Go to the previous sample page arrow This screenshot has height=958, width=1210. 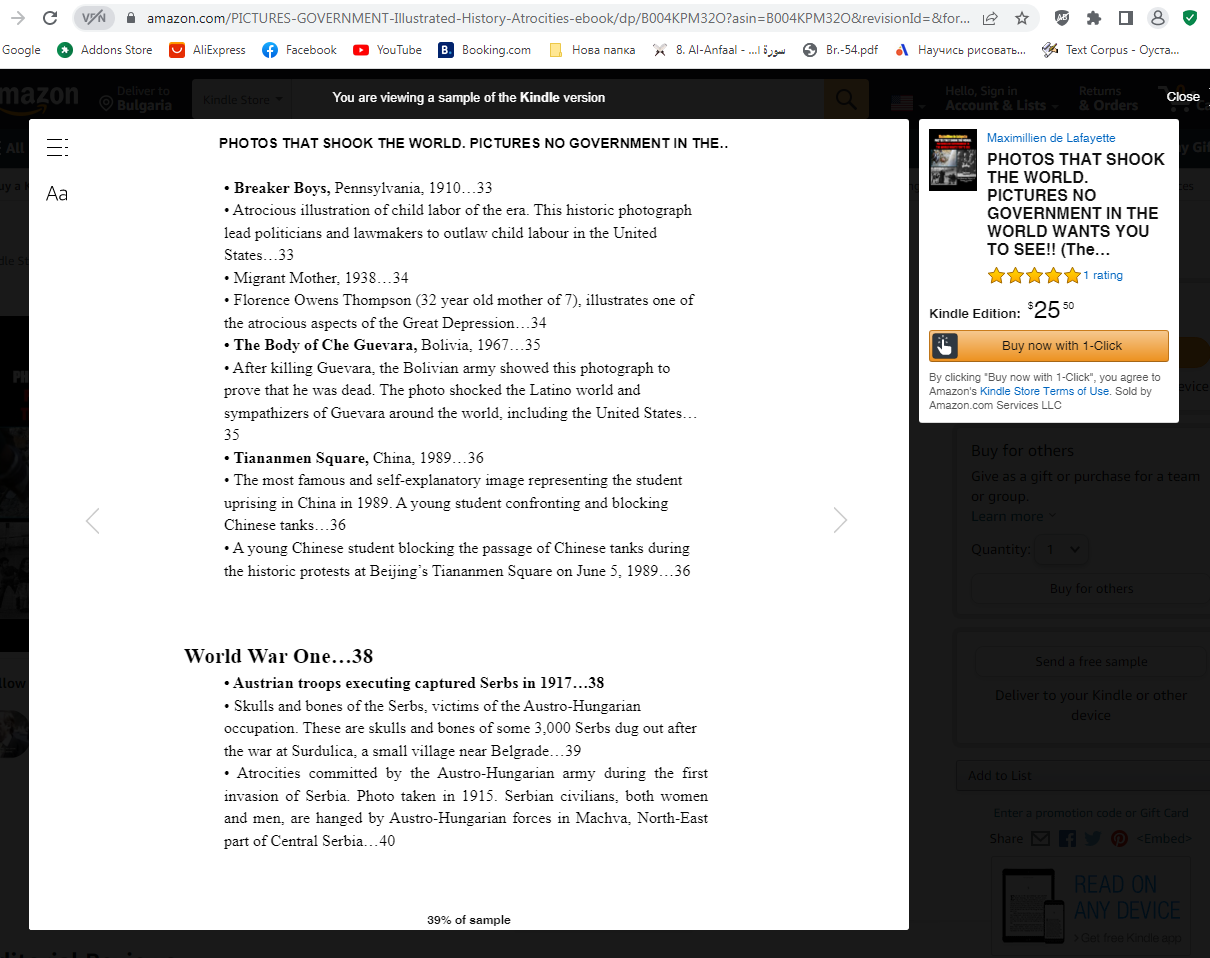pyautogui.click(x=93, y=520)
